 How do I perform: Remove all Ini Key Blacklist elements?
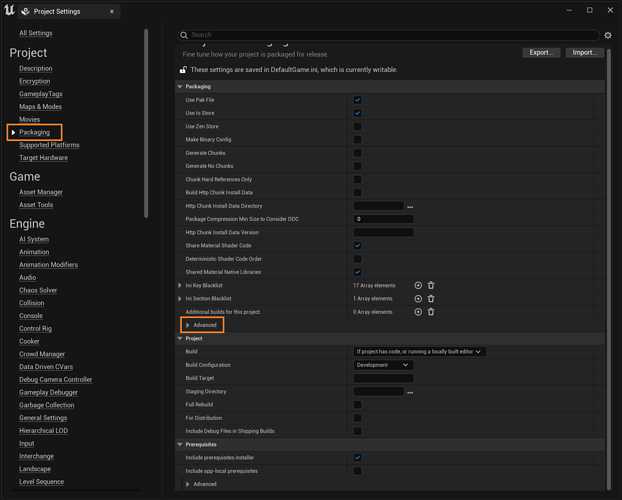pyautogui.click(x=431, y=285)
